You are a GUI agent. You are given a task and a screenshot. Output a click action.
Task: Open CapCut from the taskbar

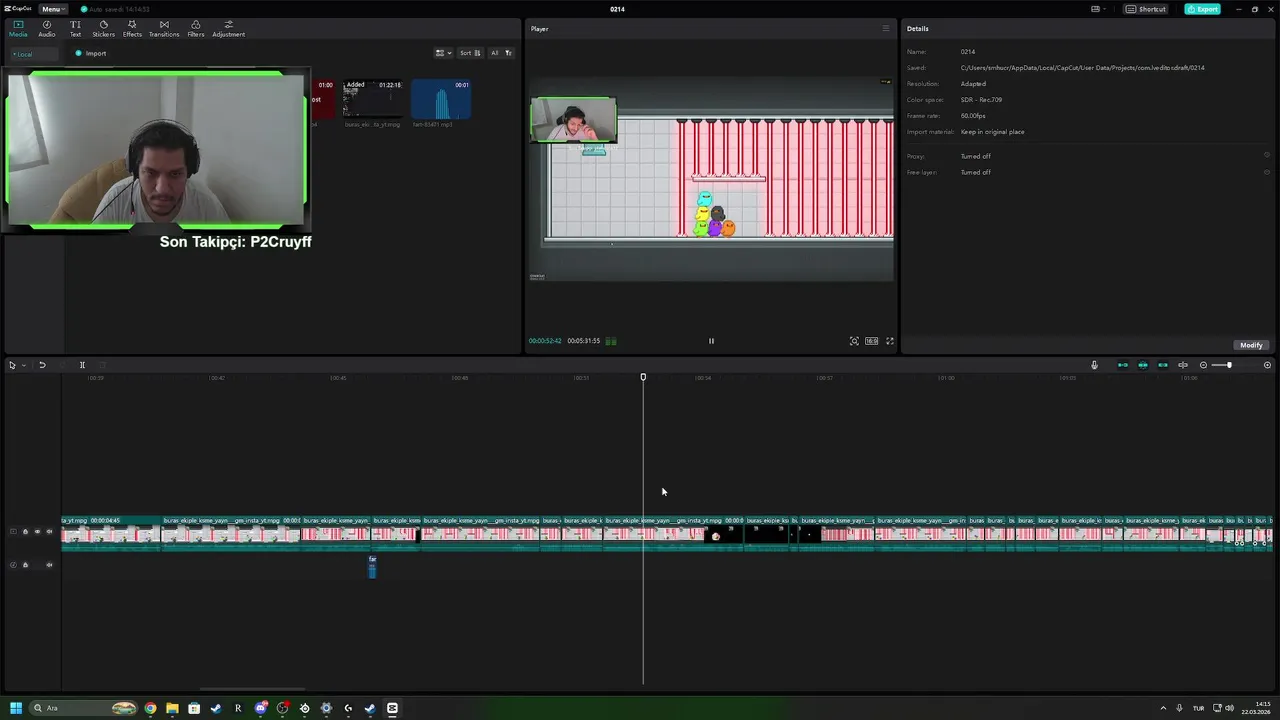click(392, 708)
